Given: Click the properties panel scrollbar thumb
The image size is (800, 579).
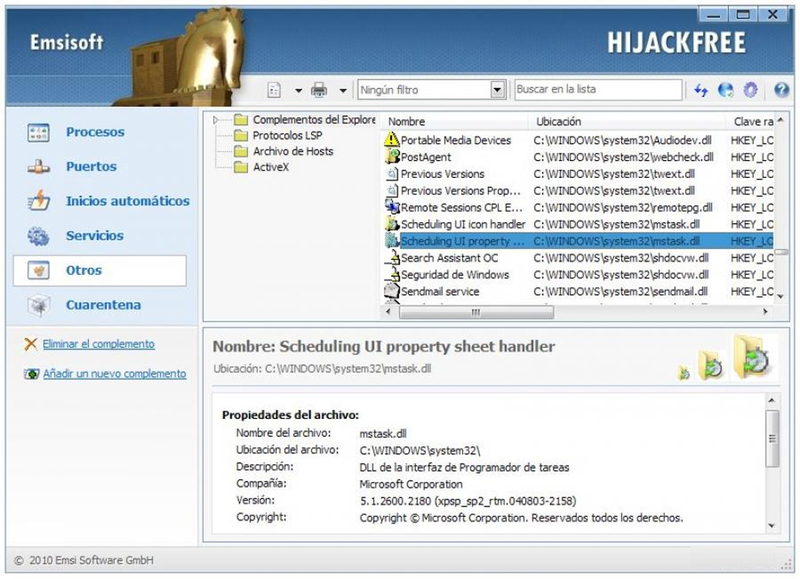Looking at the screenshot, I should click(x=772, y=438).
